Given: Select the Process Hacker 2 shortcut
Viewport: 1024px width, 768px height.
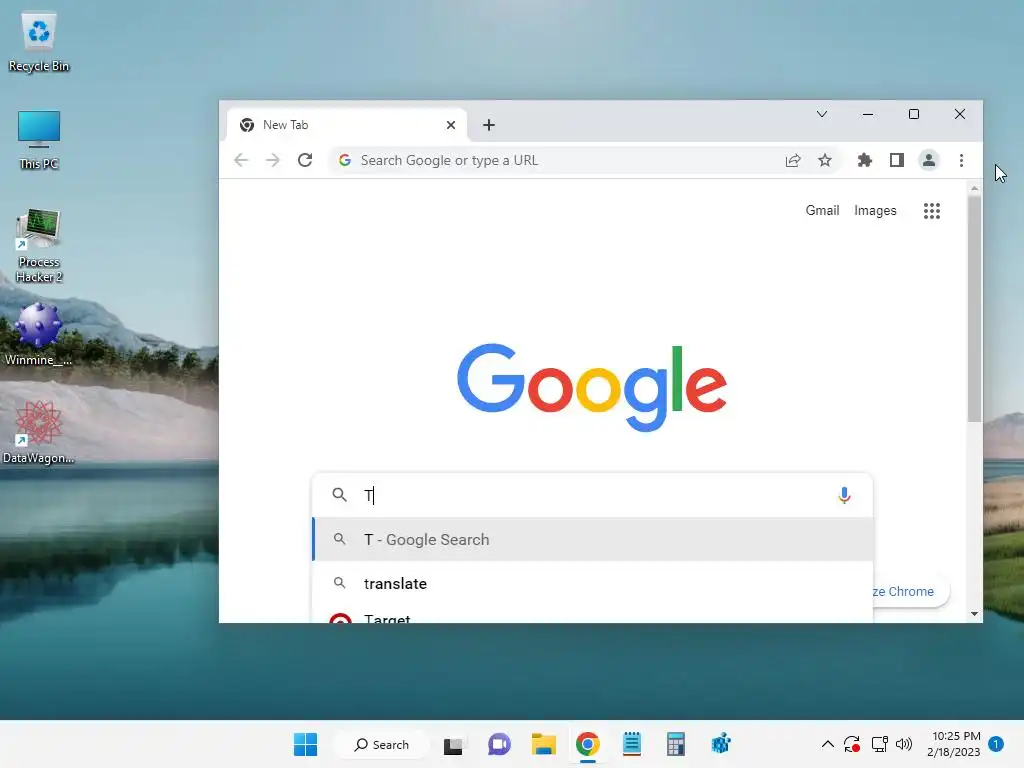Looking at the screenshot, I should tap(39, 246).
